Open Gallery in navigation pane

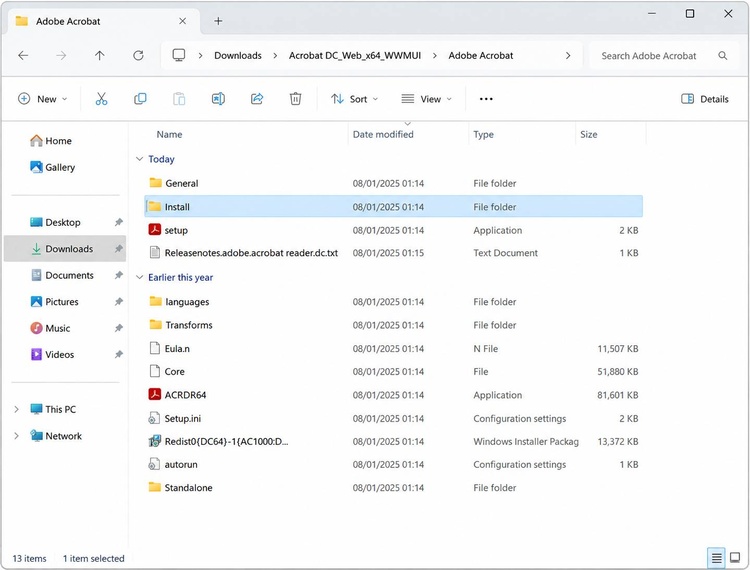coord(53,167)
